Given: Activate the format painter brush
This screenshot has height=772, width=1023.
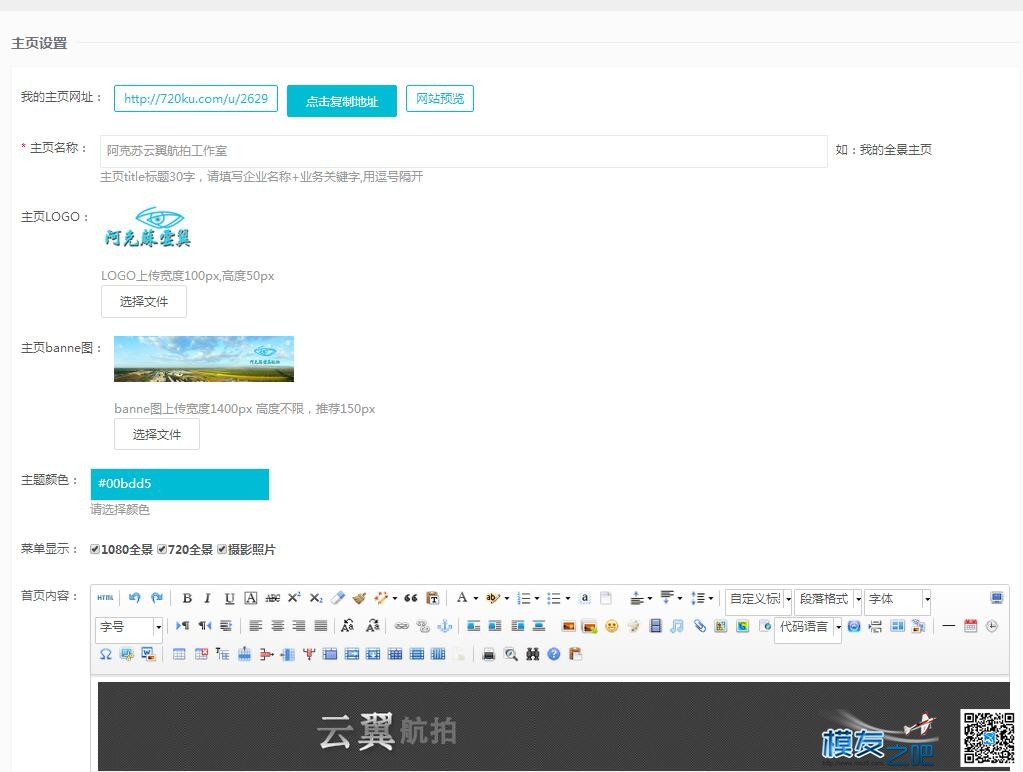Looking at the screenshot, I should tap(359, 598).
